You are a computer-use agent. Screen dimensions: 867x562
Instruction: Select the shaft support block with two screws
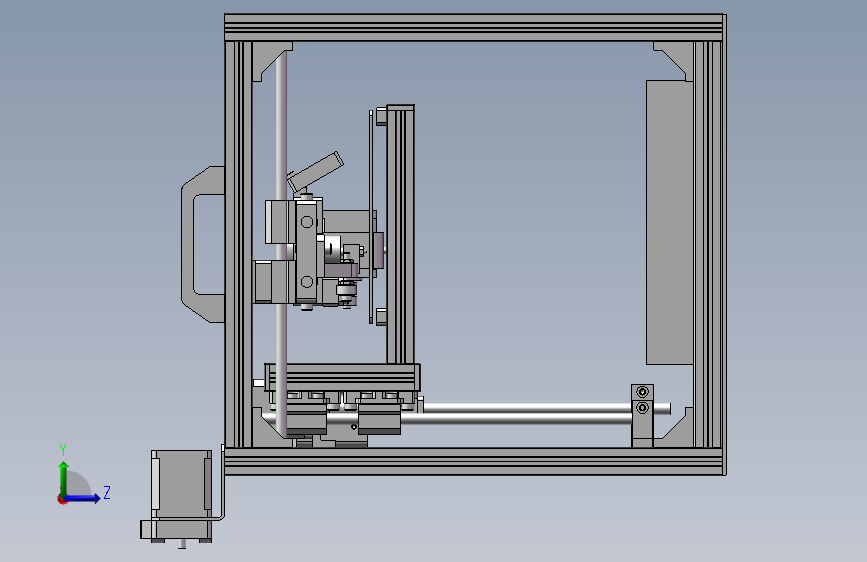click(642, 415)
